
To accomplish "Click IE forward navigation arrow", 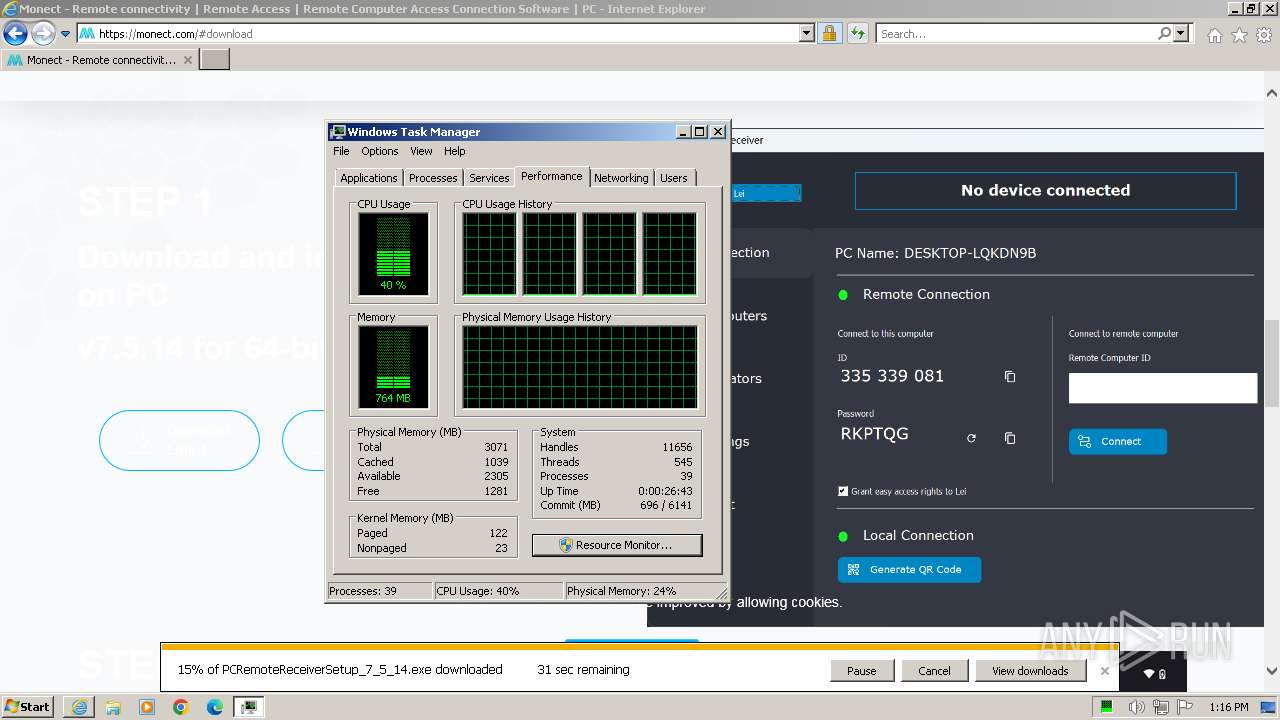I will (x=43, y=33).
